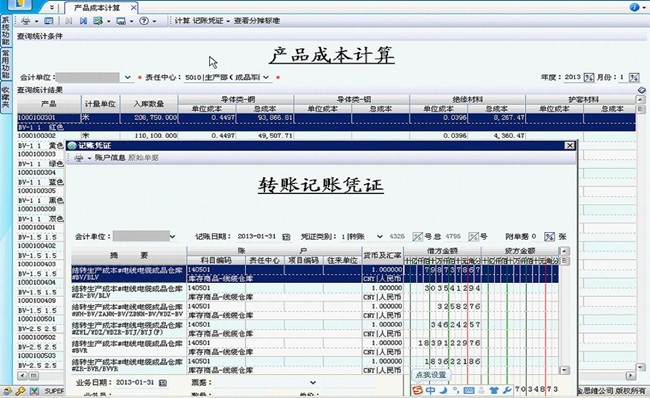This screenshot has width=650, height=398.
Task: Open calendar picker beside 记账日期 date
Action: point(286,237)
